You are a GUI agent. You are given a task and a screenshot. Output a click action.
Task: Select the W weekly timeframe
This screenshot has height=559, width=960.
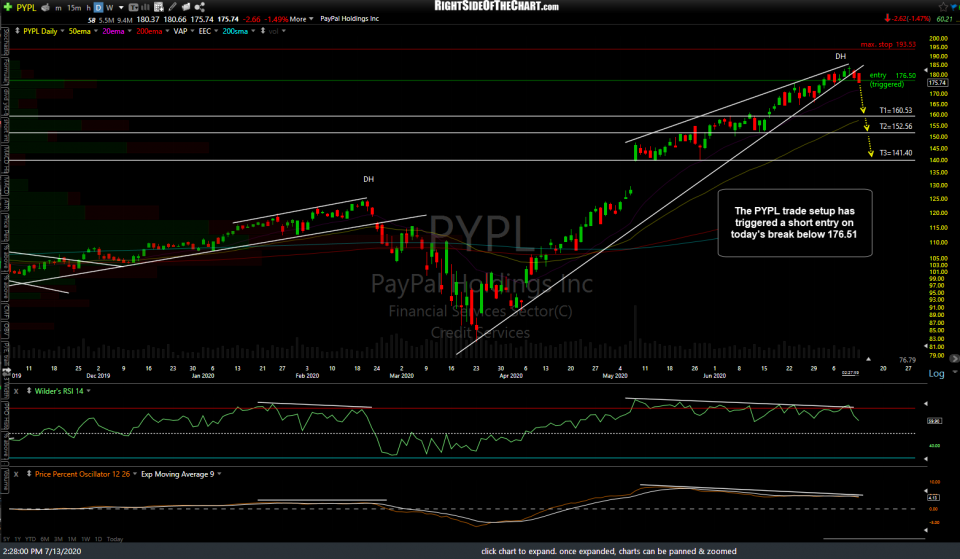click(110, 8)
